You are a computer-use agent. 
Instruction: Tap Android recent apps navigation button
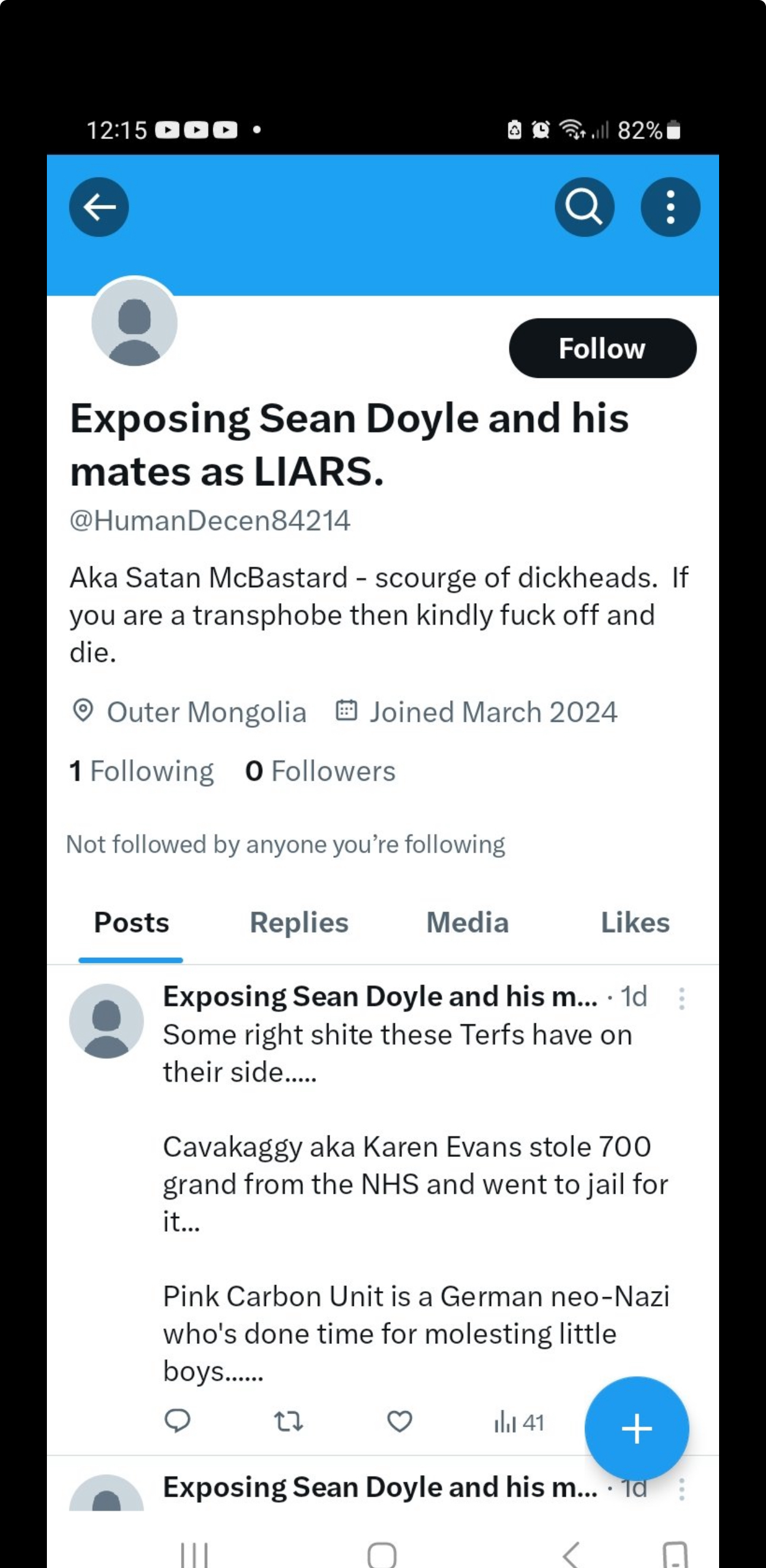pos(194,1554)
